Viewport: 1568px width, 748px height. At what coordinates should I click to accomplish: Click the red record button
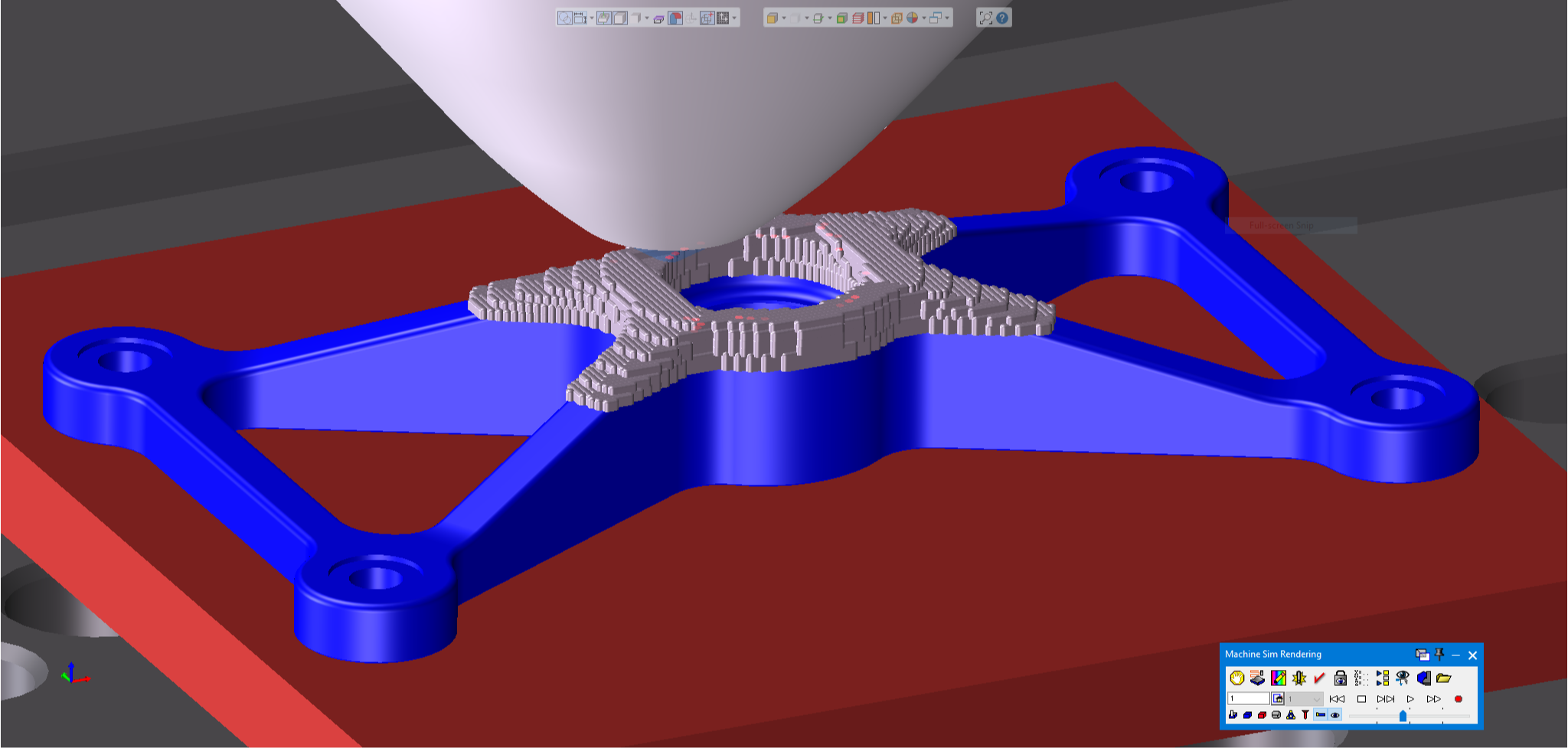[1459, 699]
